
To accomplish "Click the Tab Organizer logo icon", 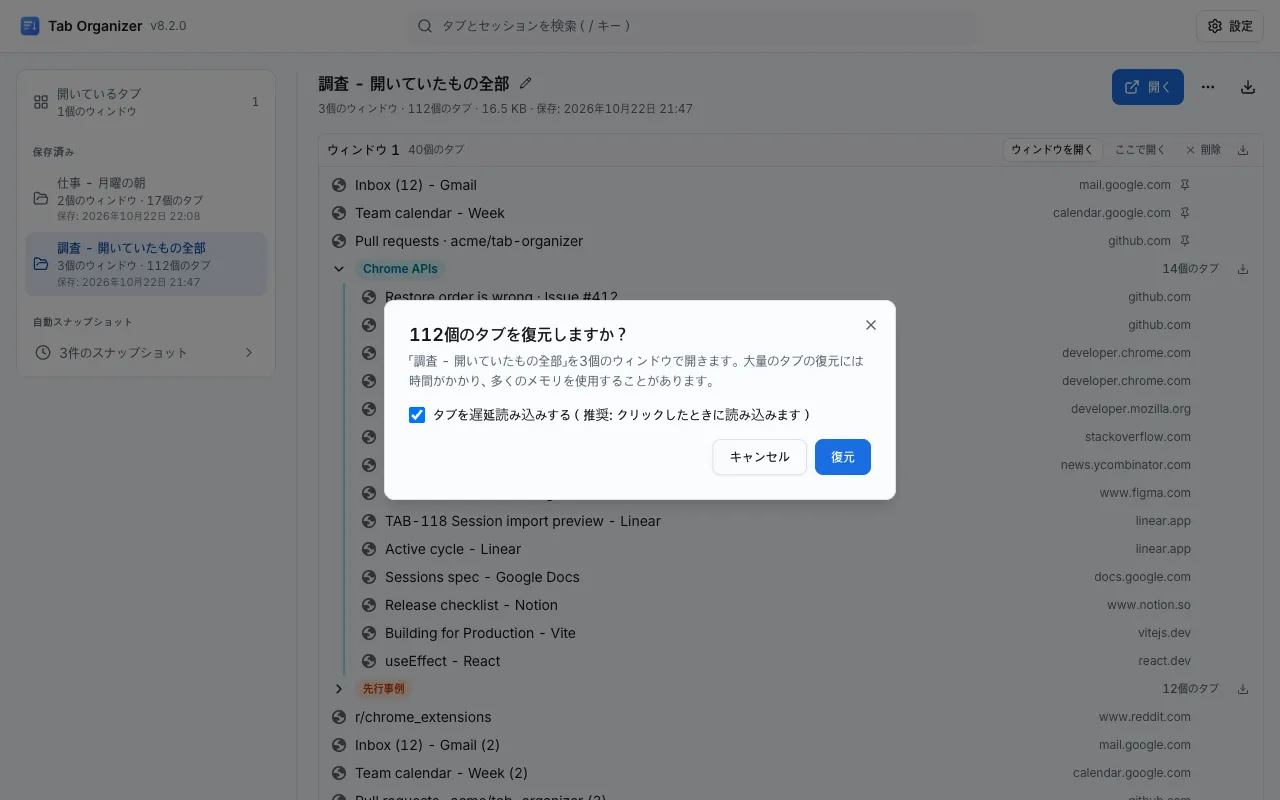I will (x=30, y=26).
